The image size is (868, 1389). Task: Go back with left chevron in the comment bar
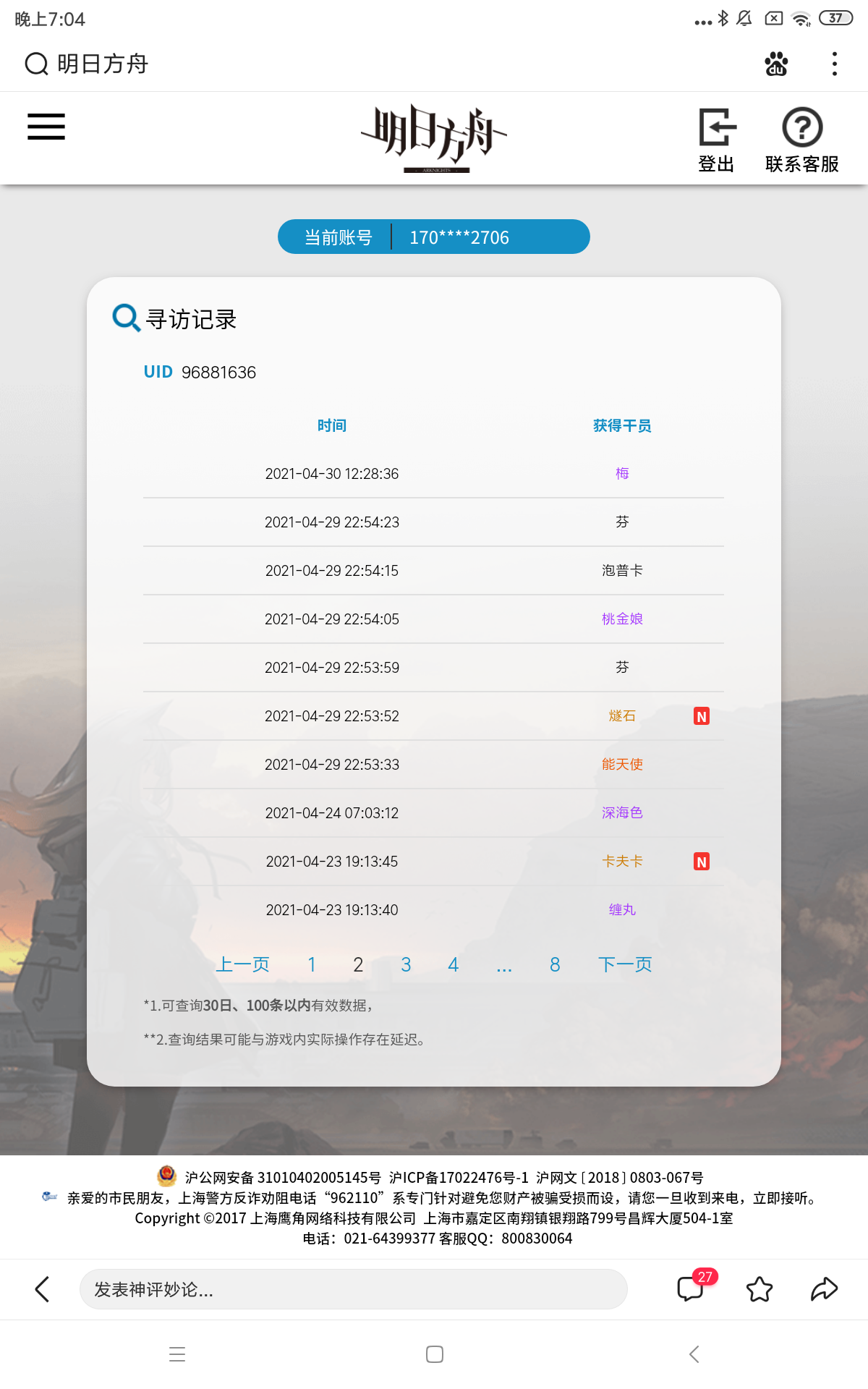click(43, 1289)
